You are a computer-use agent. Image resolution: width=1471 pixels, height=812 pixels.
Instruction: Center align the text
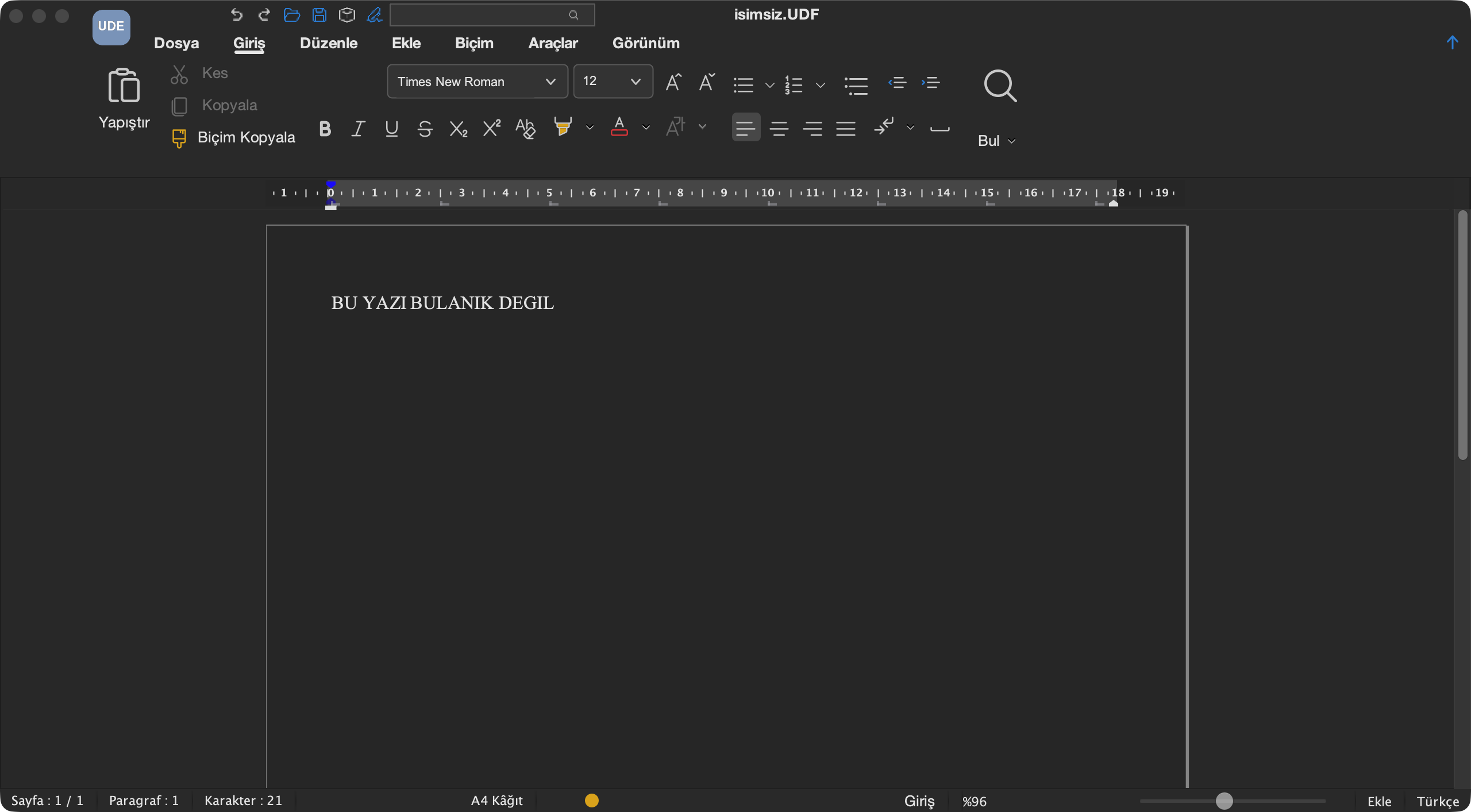click(x=779, y=127)
